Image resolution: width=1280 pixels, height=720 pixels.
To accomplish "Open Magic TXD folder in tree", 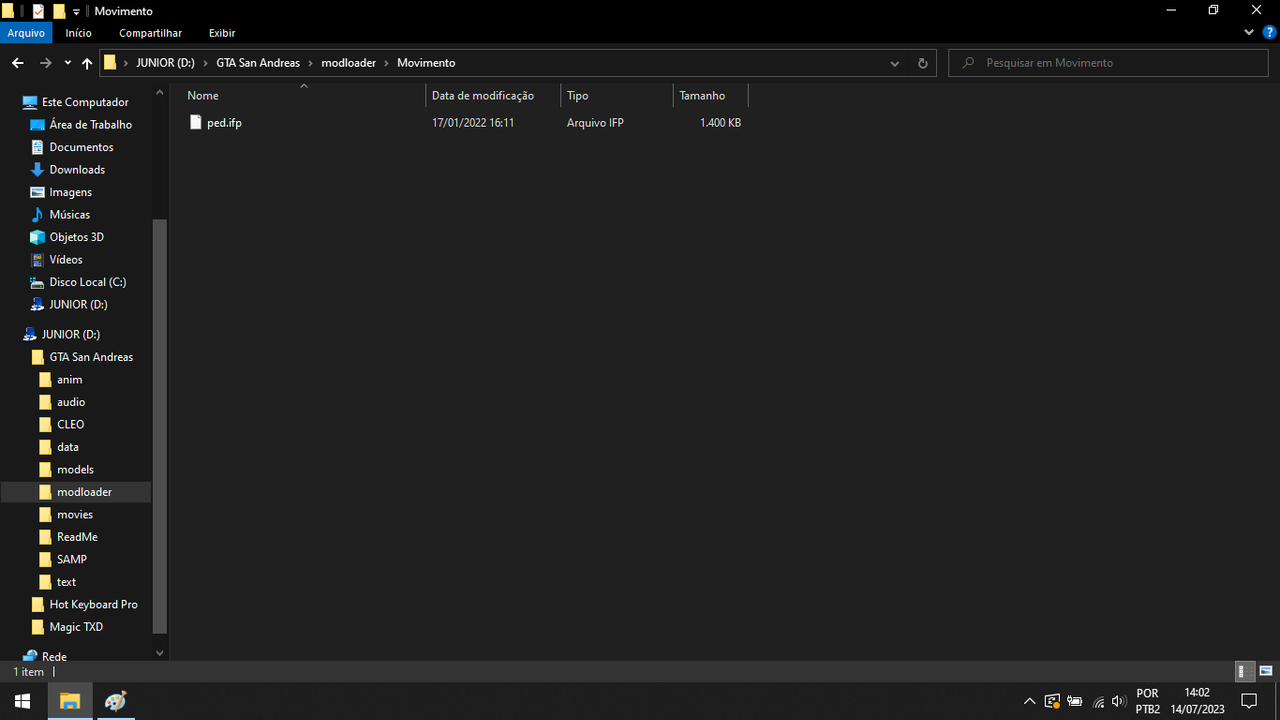I will tap(76, 627).
